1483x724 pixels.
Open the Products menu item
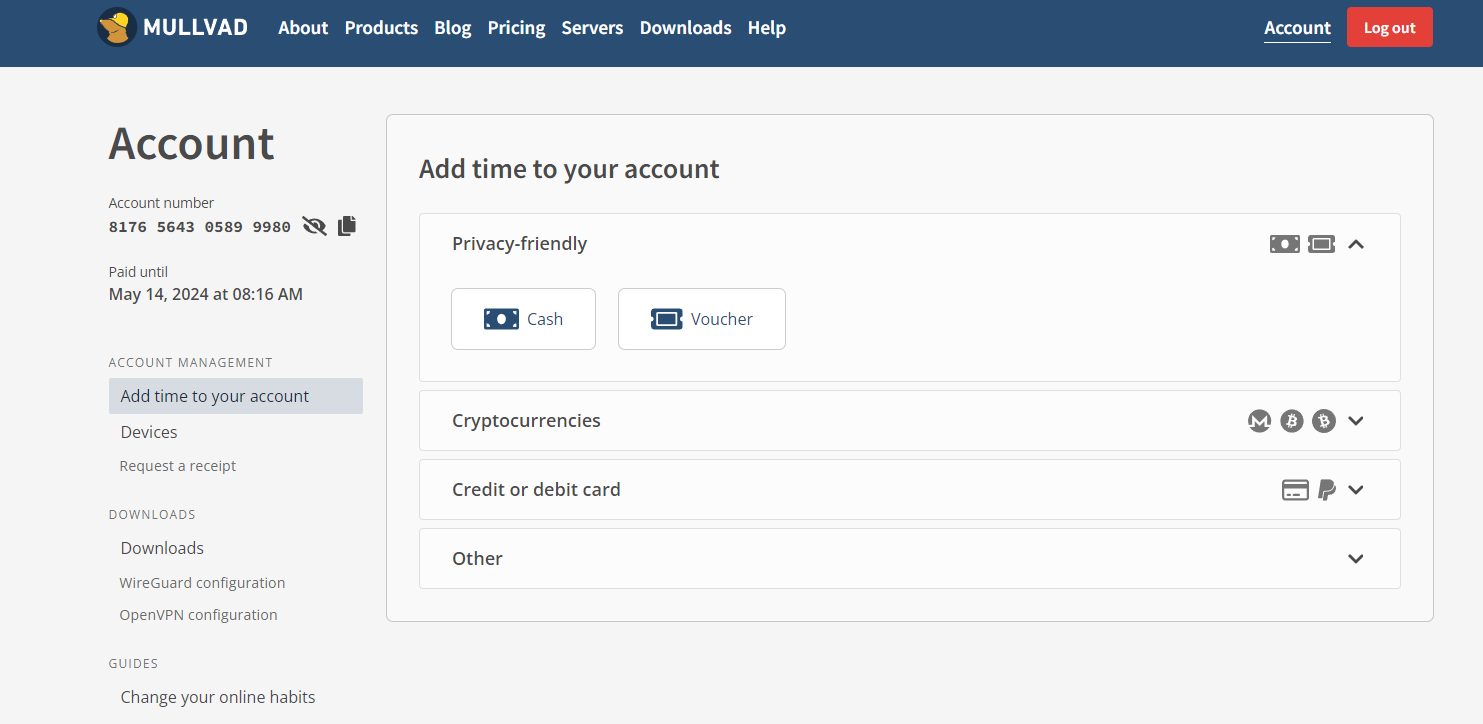click(381, 28)
